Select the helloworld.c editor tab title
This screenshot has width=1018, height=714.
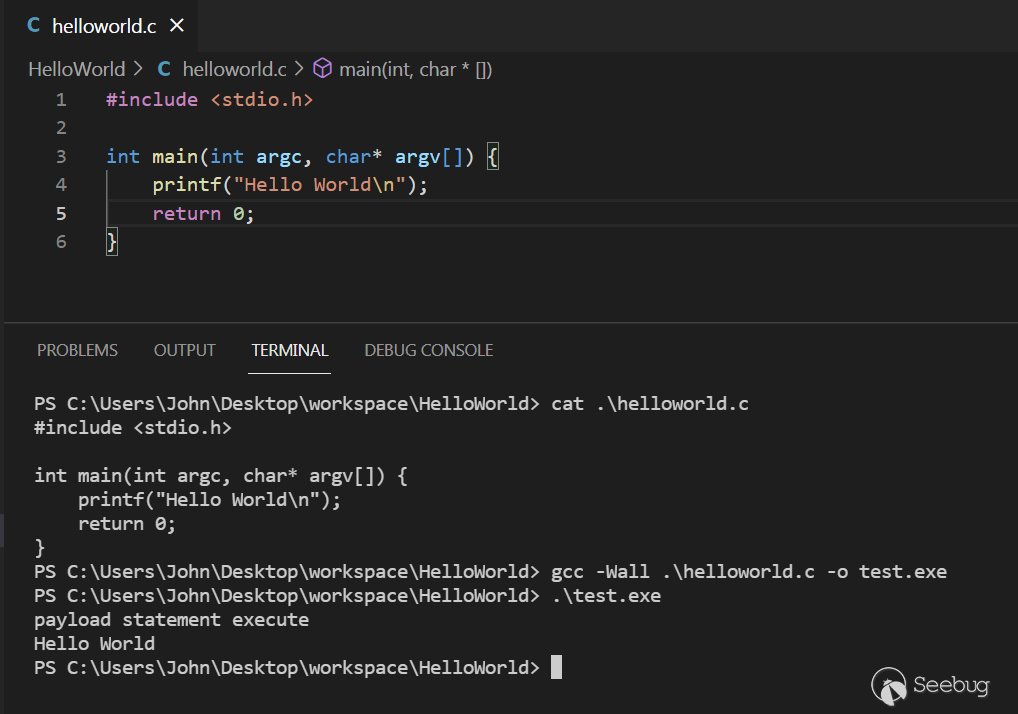pyautogui.click(x=104, y=26)
